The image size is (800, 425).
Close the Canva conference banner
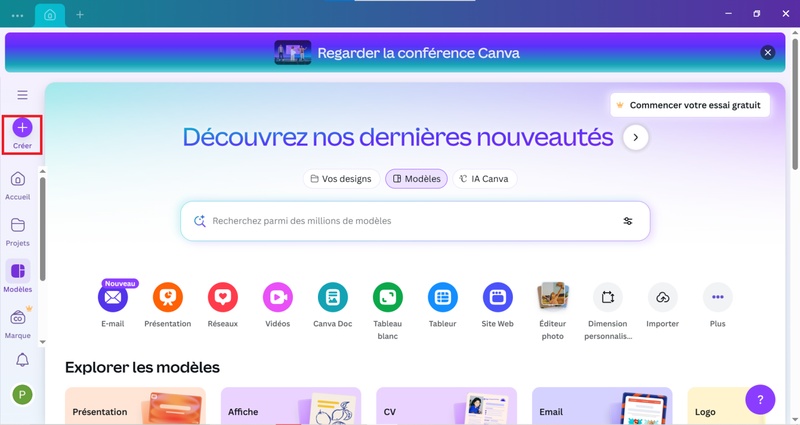coord(767,53)
